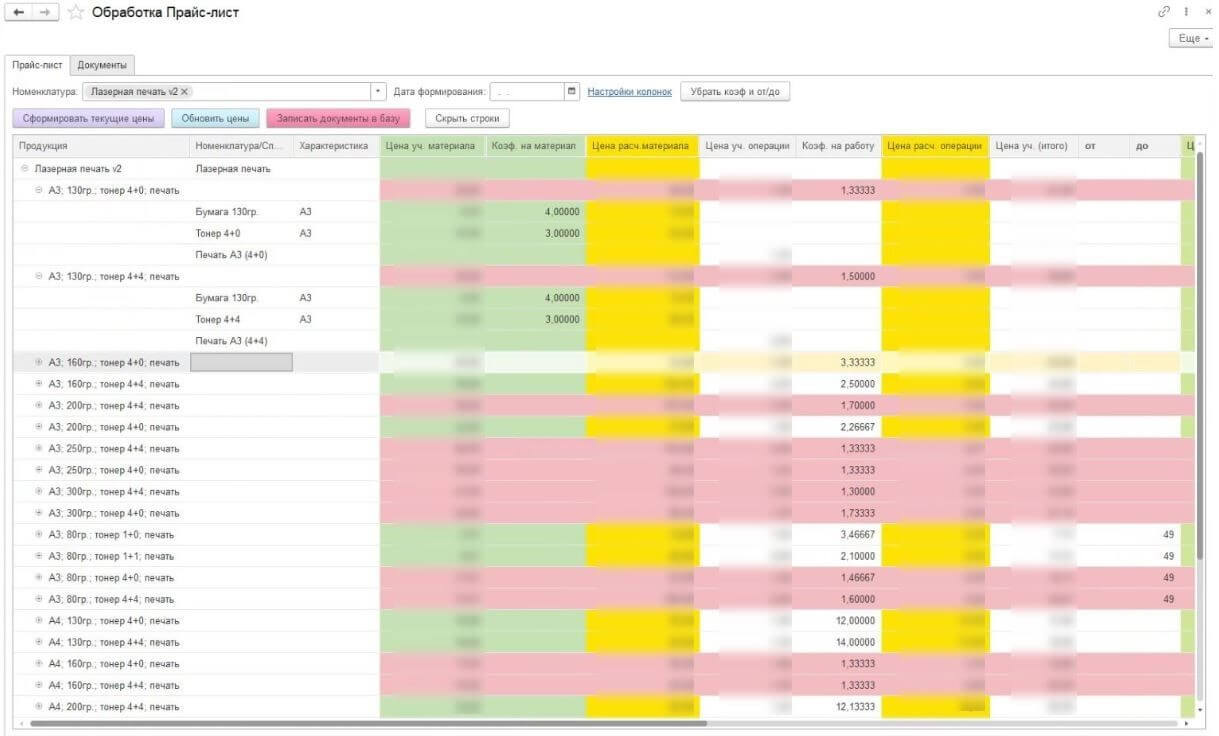The width and height of the screenshot is (1219, 736).
Task: Open the Номенклатура dropdown arrow
Action: (x=379, y=91)
